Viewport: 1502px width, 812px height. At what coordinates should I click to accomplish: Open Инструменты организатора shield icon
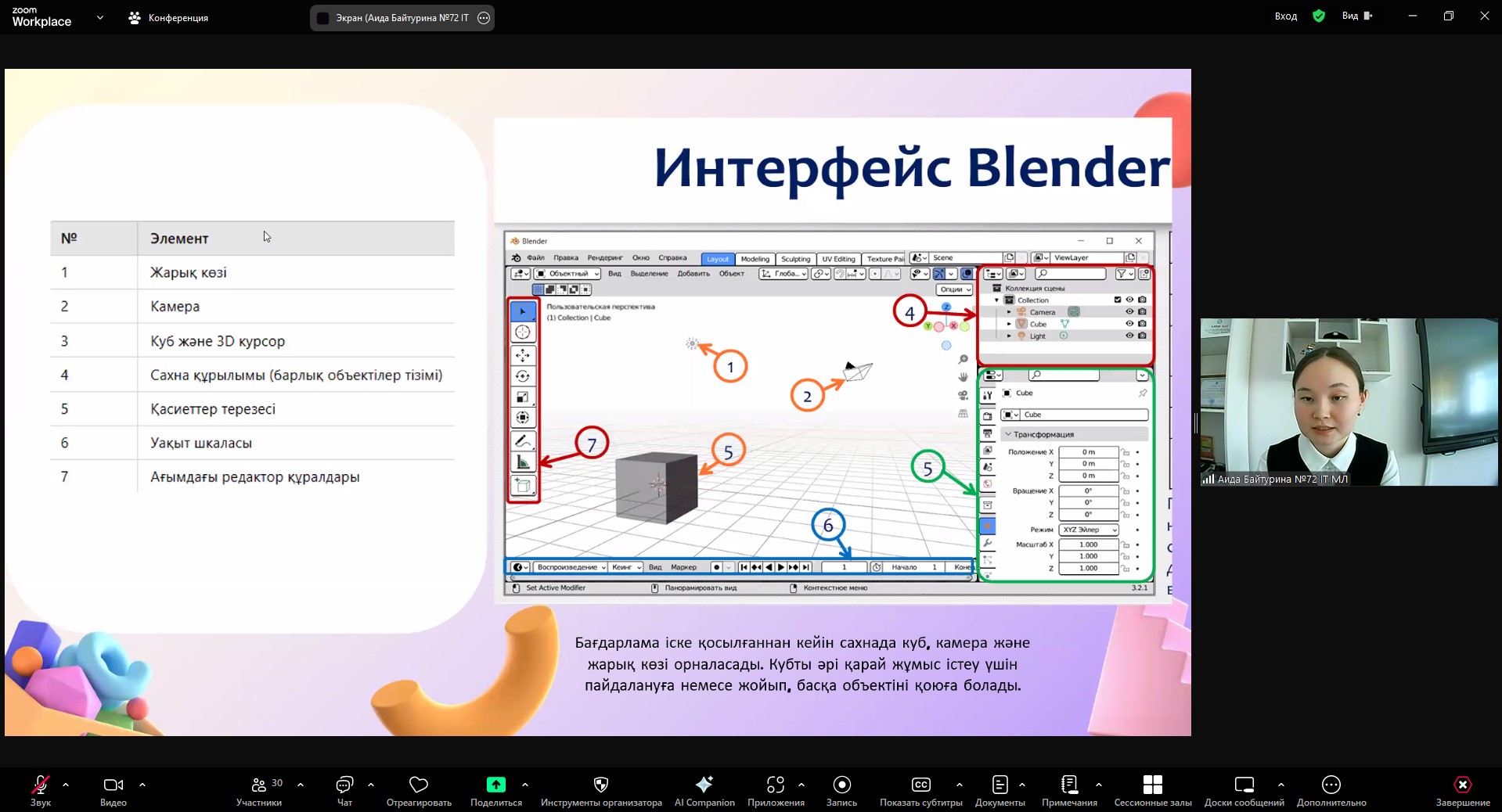point(600,785)
